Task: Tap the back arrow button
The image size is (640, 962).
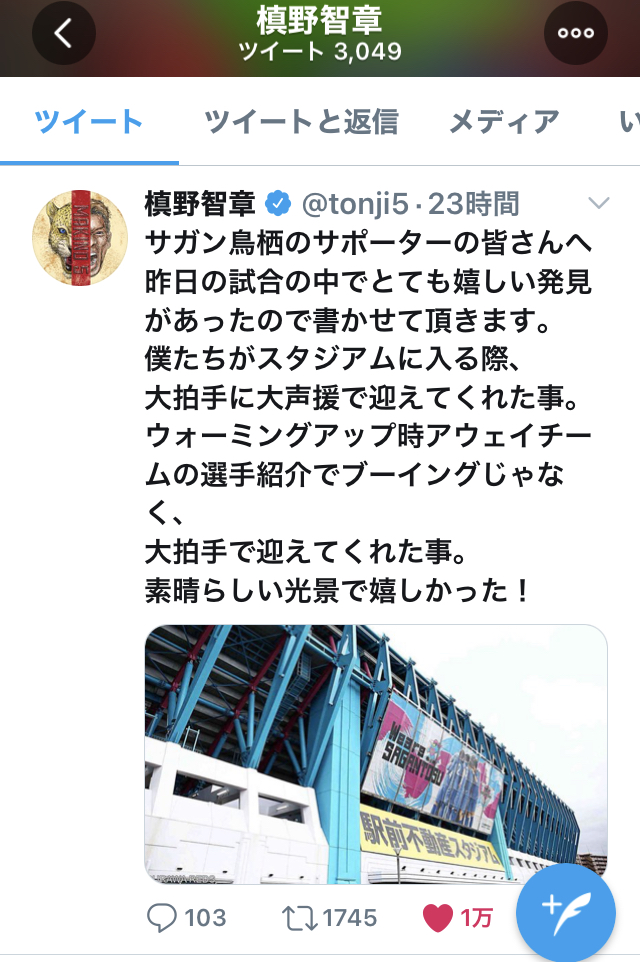Action: tap(64, 33)
